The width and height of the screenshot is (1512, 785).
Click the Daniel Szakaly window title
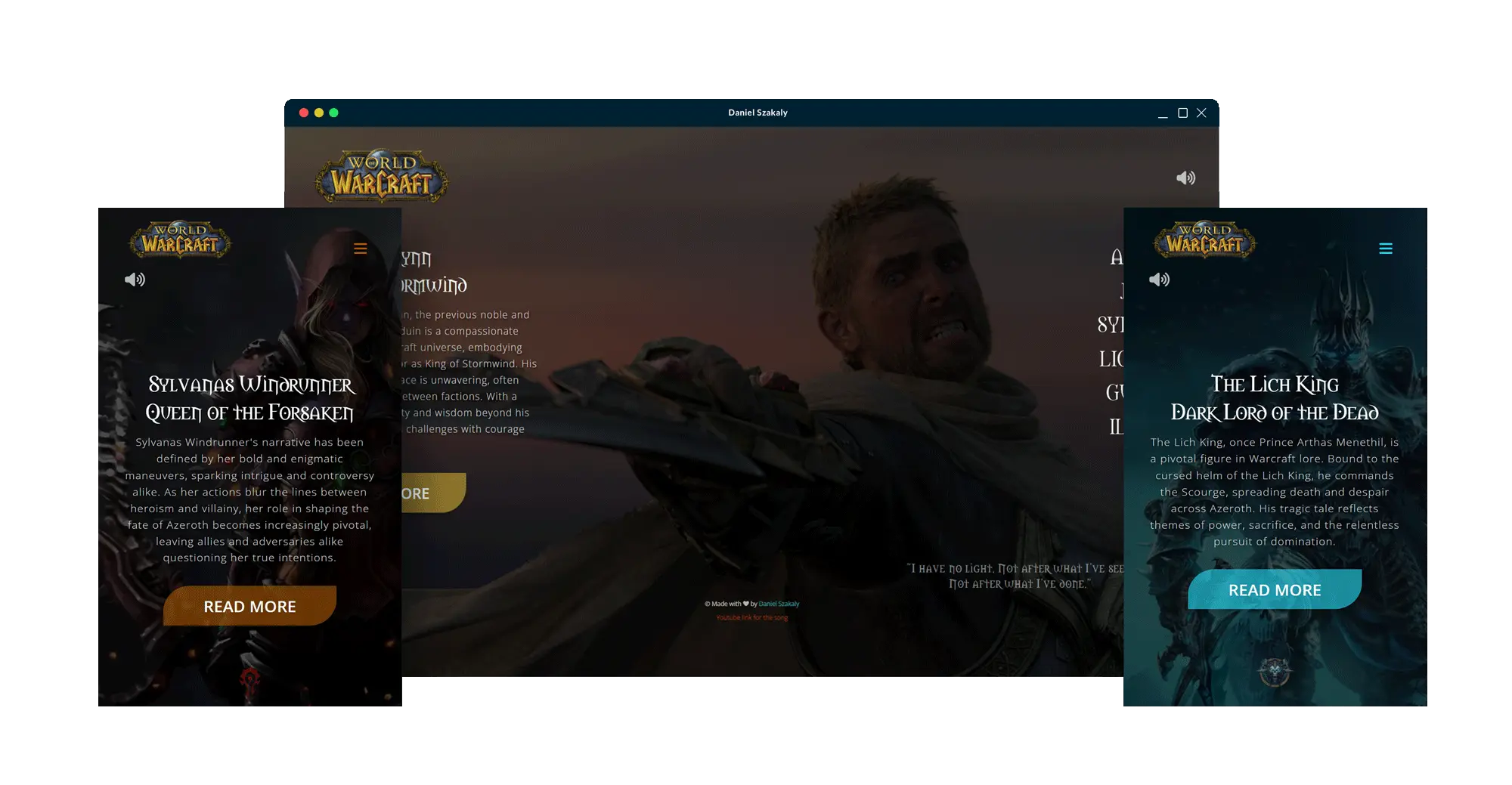(x=758, y=113)
